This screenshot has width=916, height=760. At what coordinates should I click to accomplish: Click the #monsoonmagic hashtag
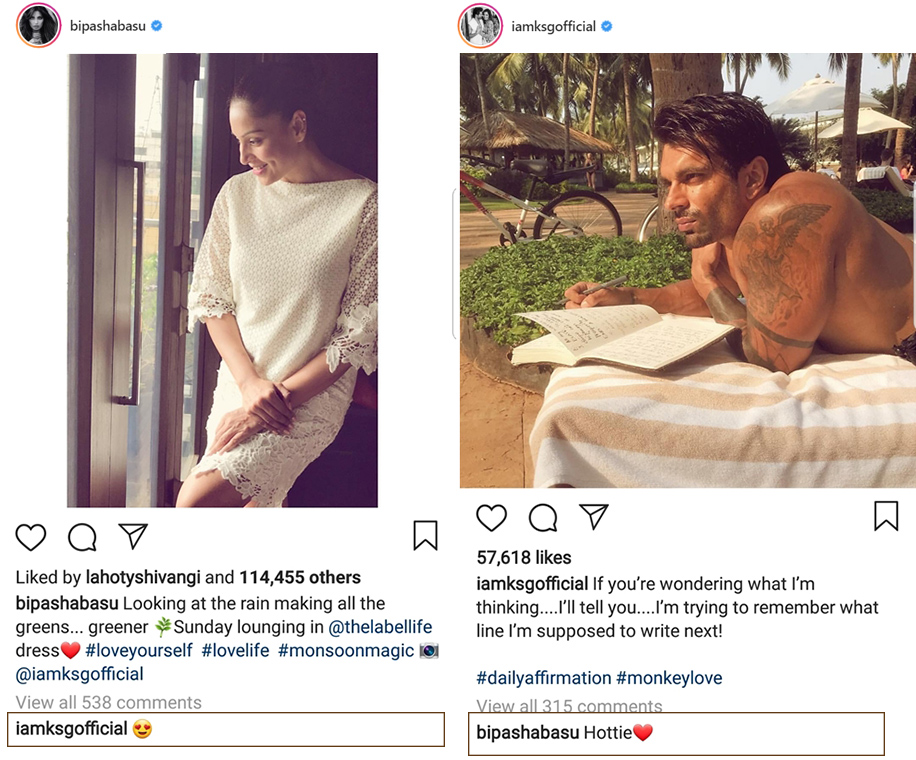pos(345,651)
